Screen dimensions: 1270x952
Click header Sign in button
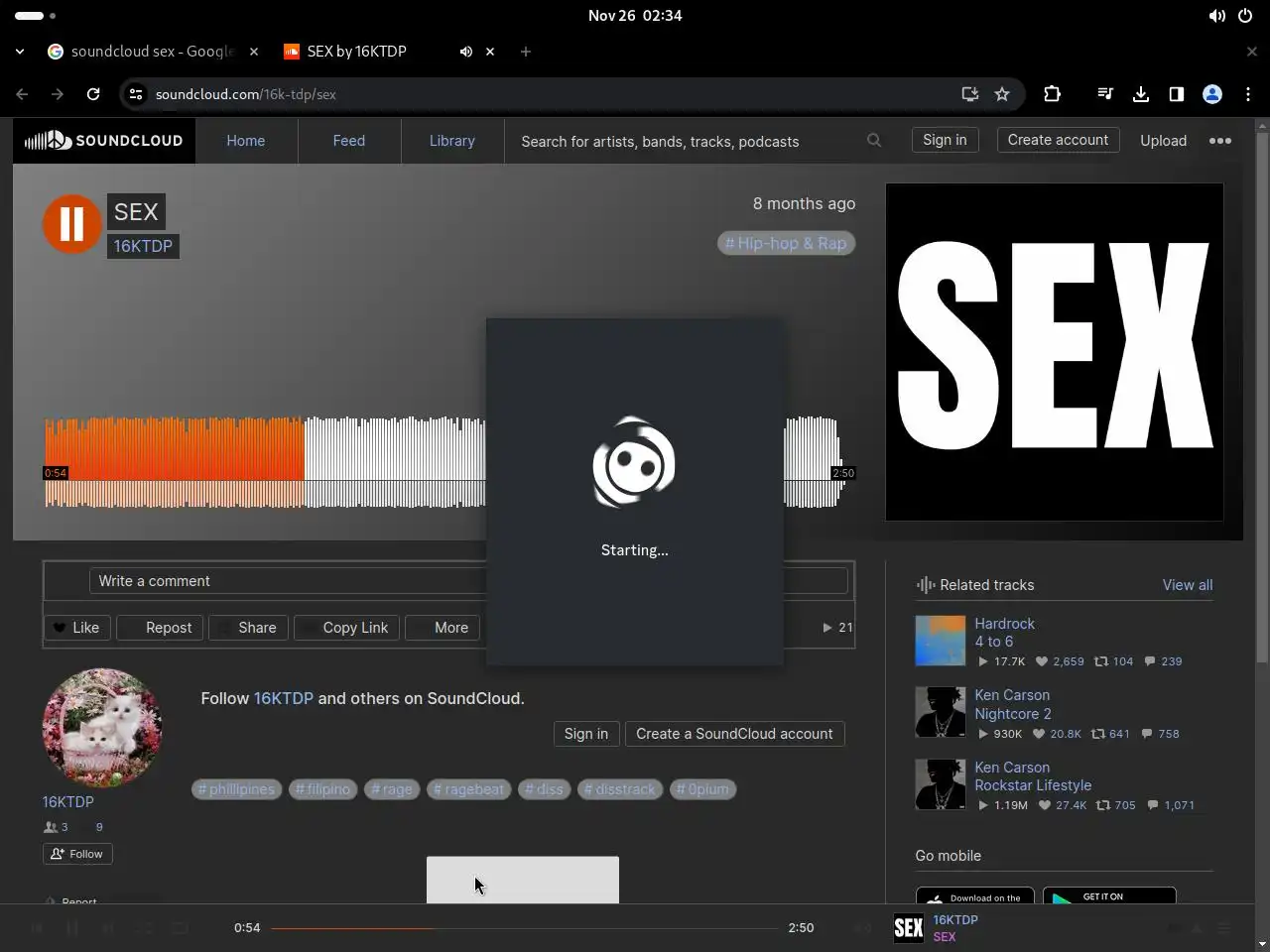tap(945, 140)
